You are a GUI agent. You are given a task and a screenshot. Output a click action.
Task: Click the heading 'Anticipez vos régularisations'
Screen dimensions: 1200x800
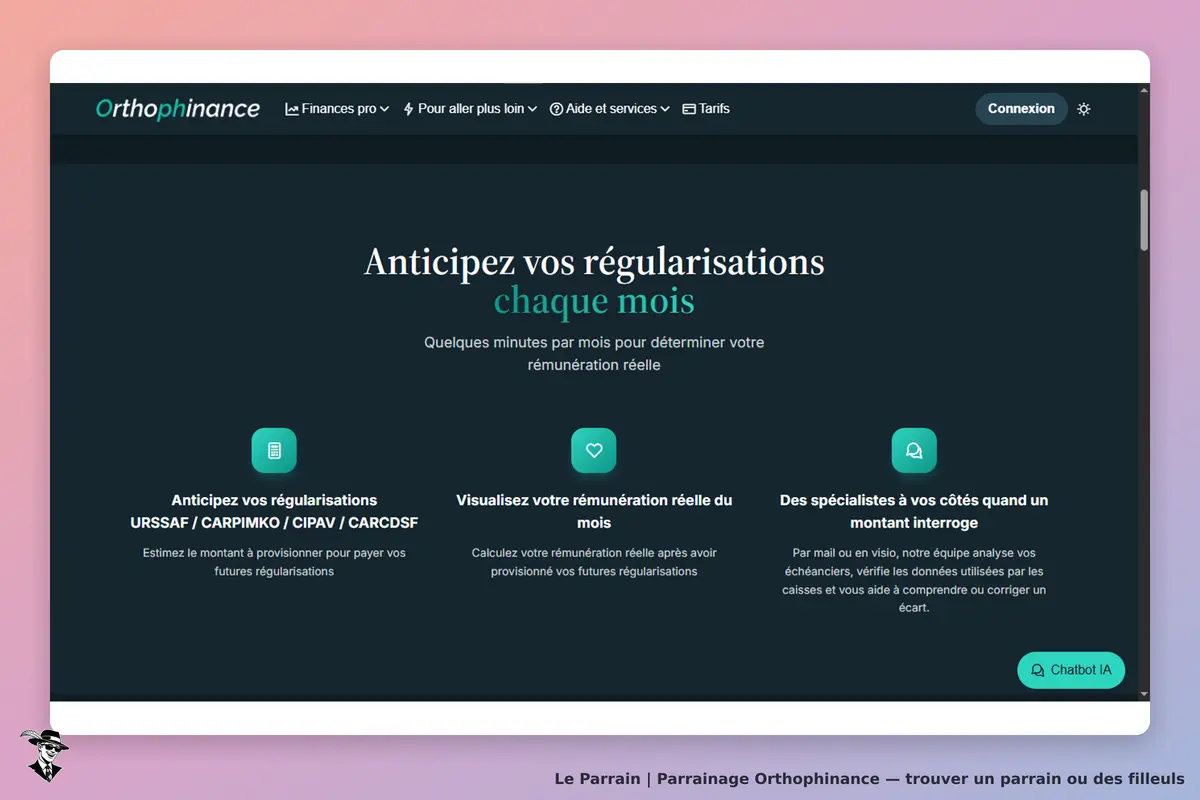[x=594, y=262]
